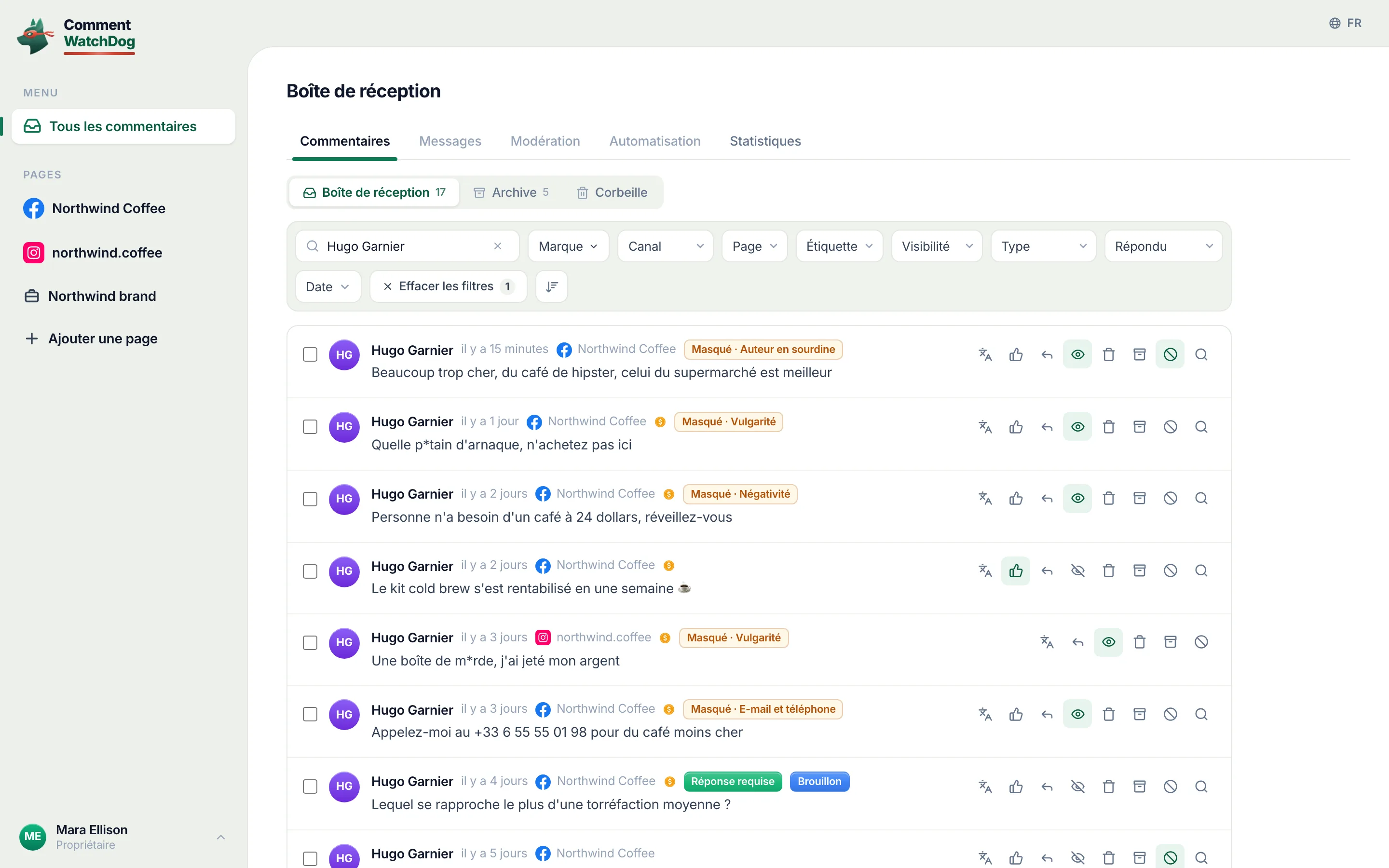Like the 'Beaucoup trop cher' comment
The height and width of the screenshot is (868, 1389).
click(x=1016, y=355)
